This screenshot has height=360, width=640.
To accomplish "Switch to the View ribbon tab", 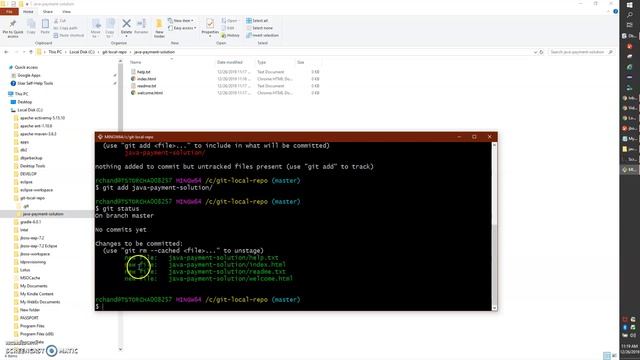I will tap(66, 11).
